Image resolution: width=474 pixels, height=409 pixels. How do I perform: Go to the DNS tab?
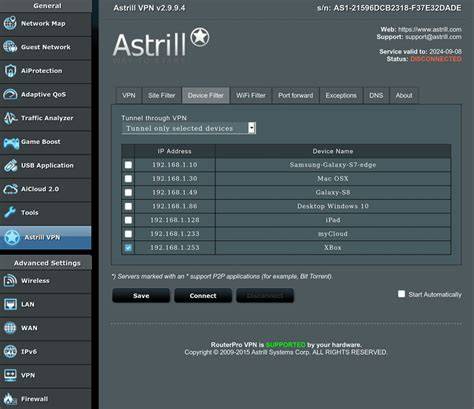pos(376,96)
